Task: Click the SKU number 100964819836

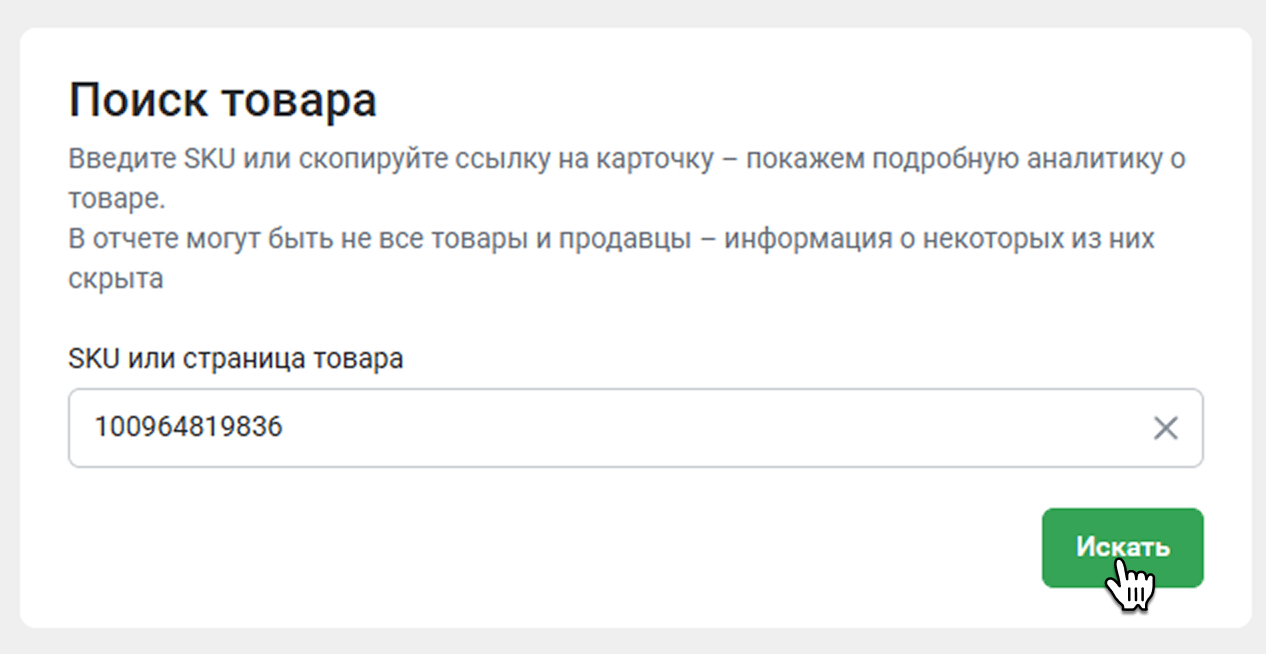Action: (189, 428)
